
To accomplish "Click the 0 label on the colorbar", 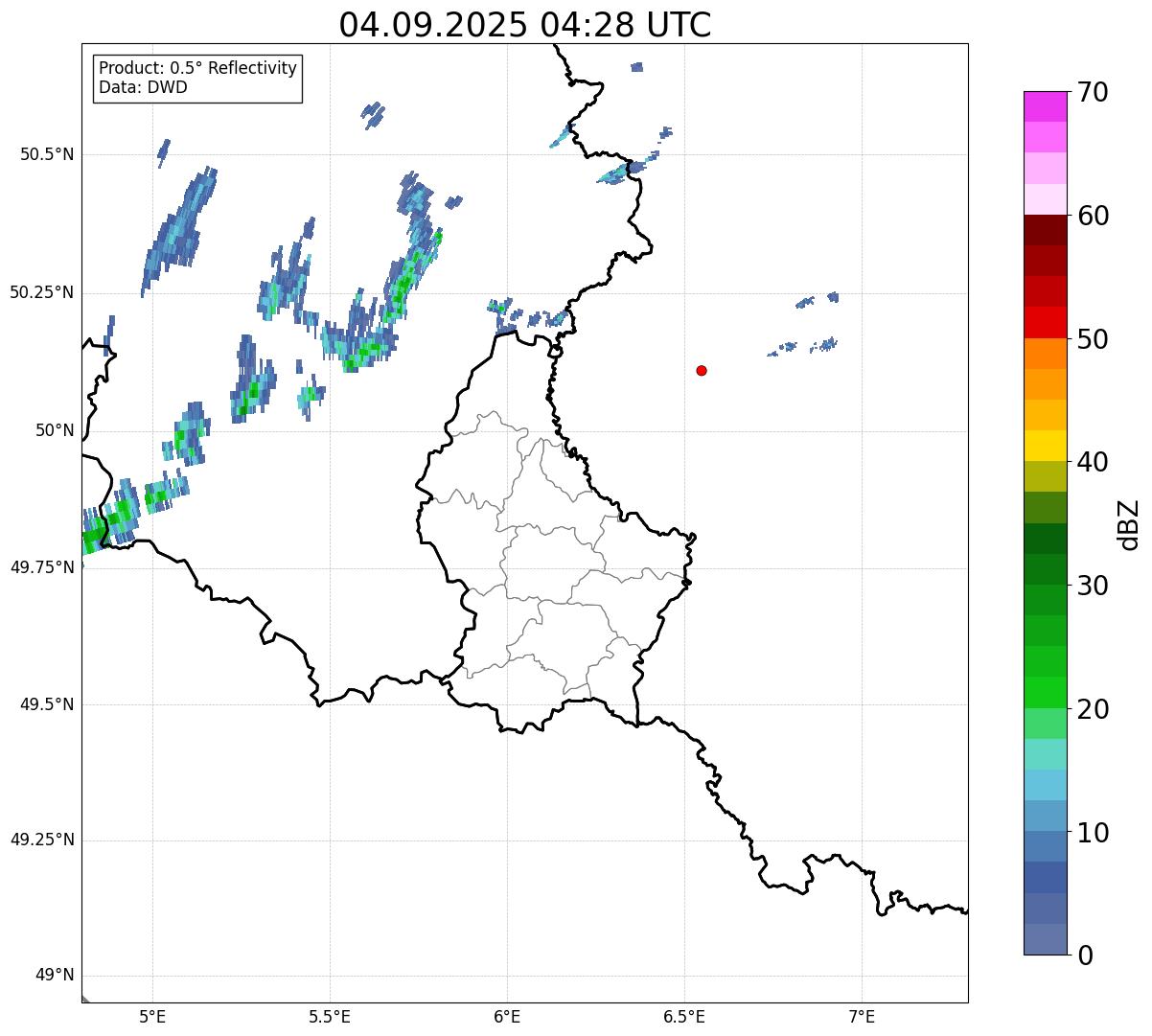I will (1085, 955).
